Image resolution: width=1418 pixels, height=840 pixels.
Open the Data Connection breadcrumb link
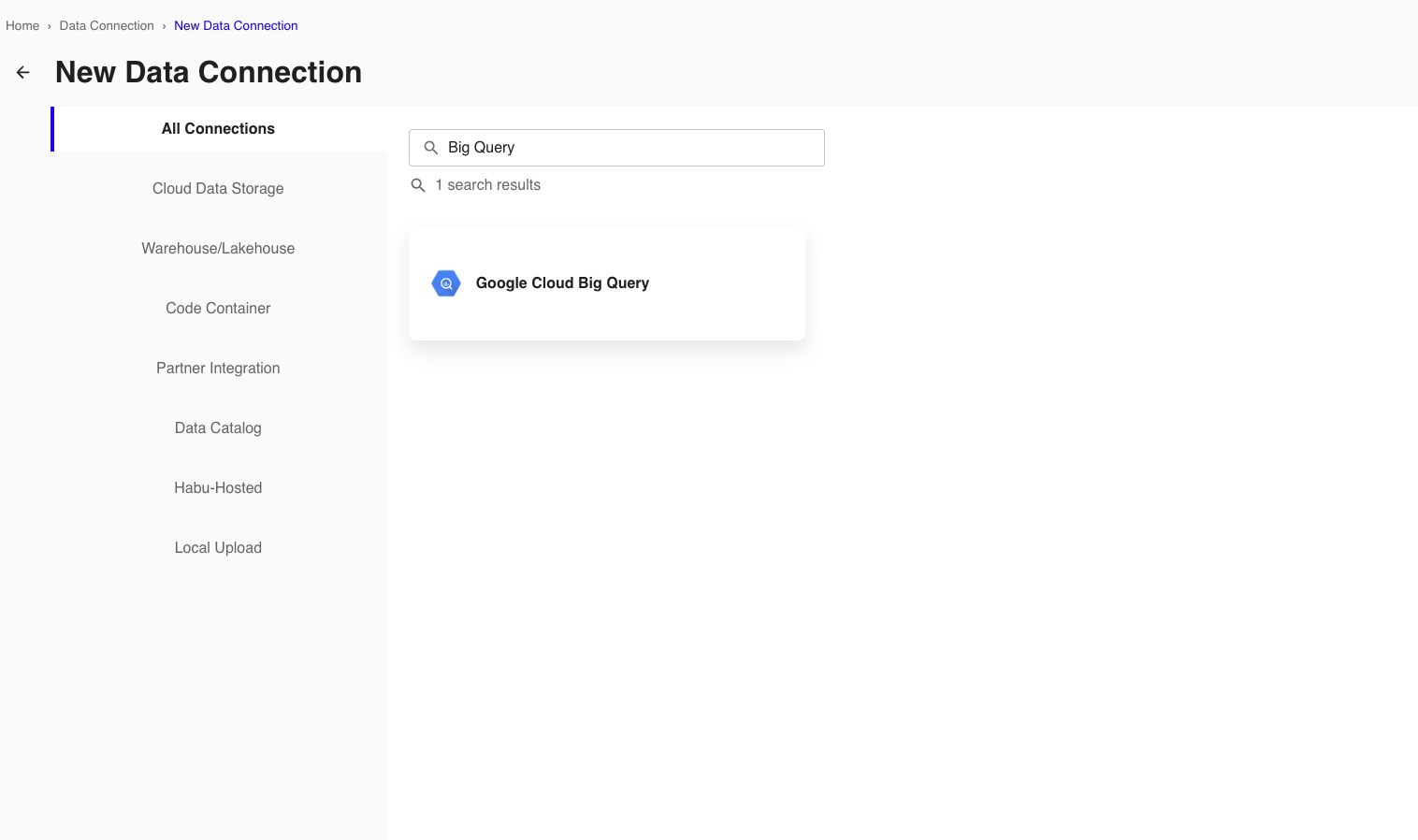tap(107, 26)
